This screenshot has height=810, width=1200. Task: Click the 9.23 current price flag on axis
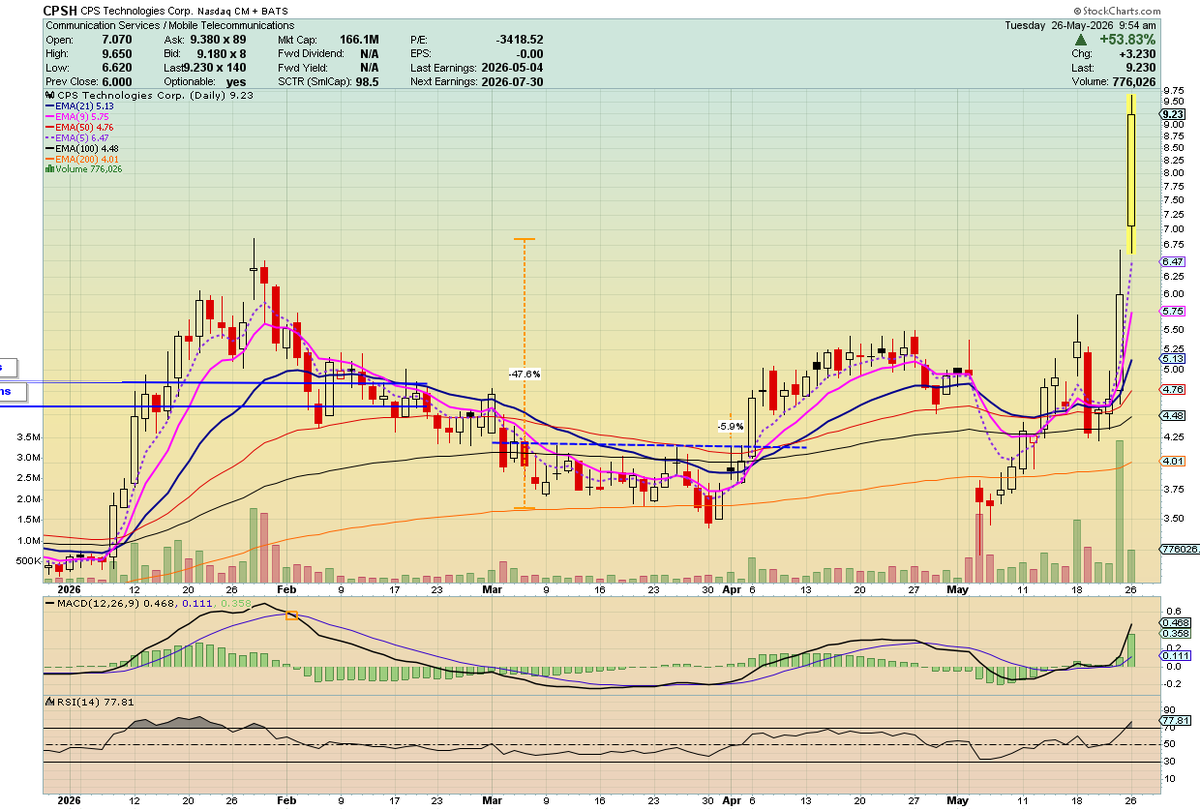[x=1173, y=115]
